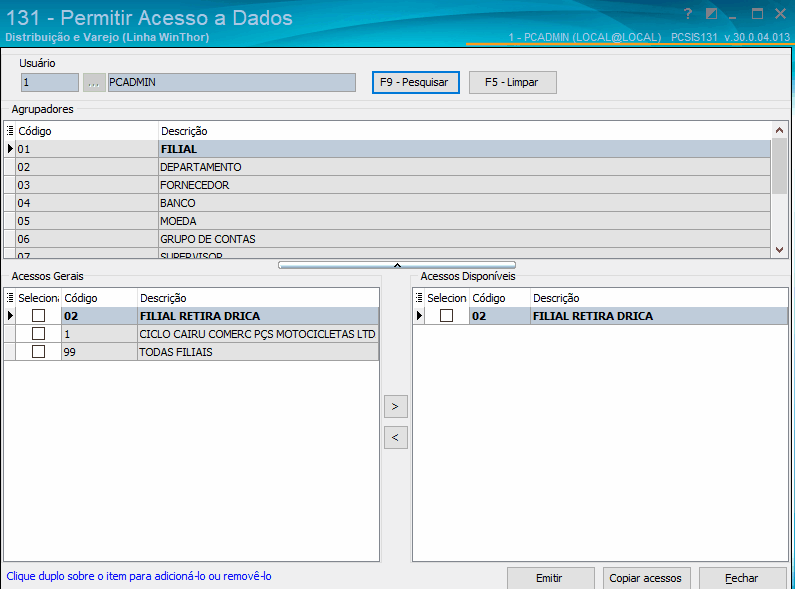
Task: Select the FILIAL row in Agrupadores
Action: point(388,149)
